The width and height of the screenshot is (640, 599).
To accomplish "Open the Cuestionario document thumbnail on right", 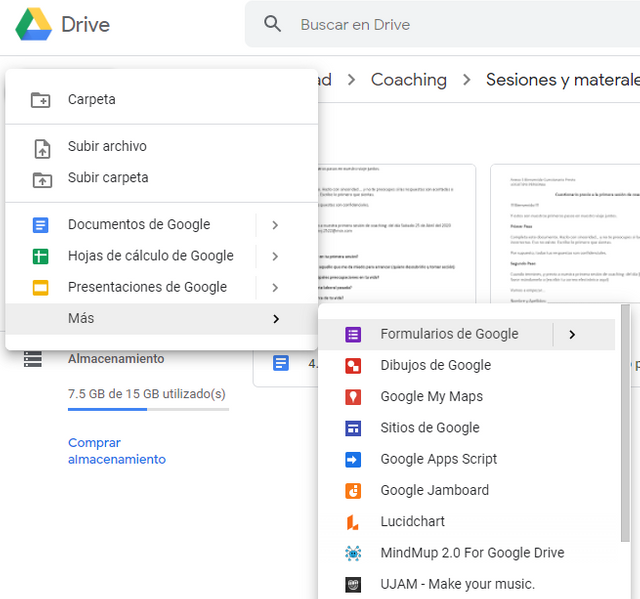I will coord(565,233).
